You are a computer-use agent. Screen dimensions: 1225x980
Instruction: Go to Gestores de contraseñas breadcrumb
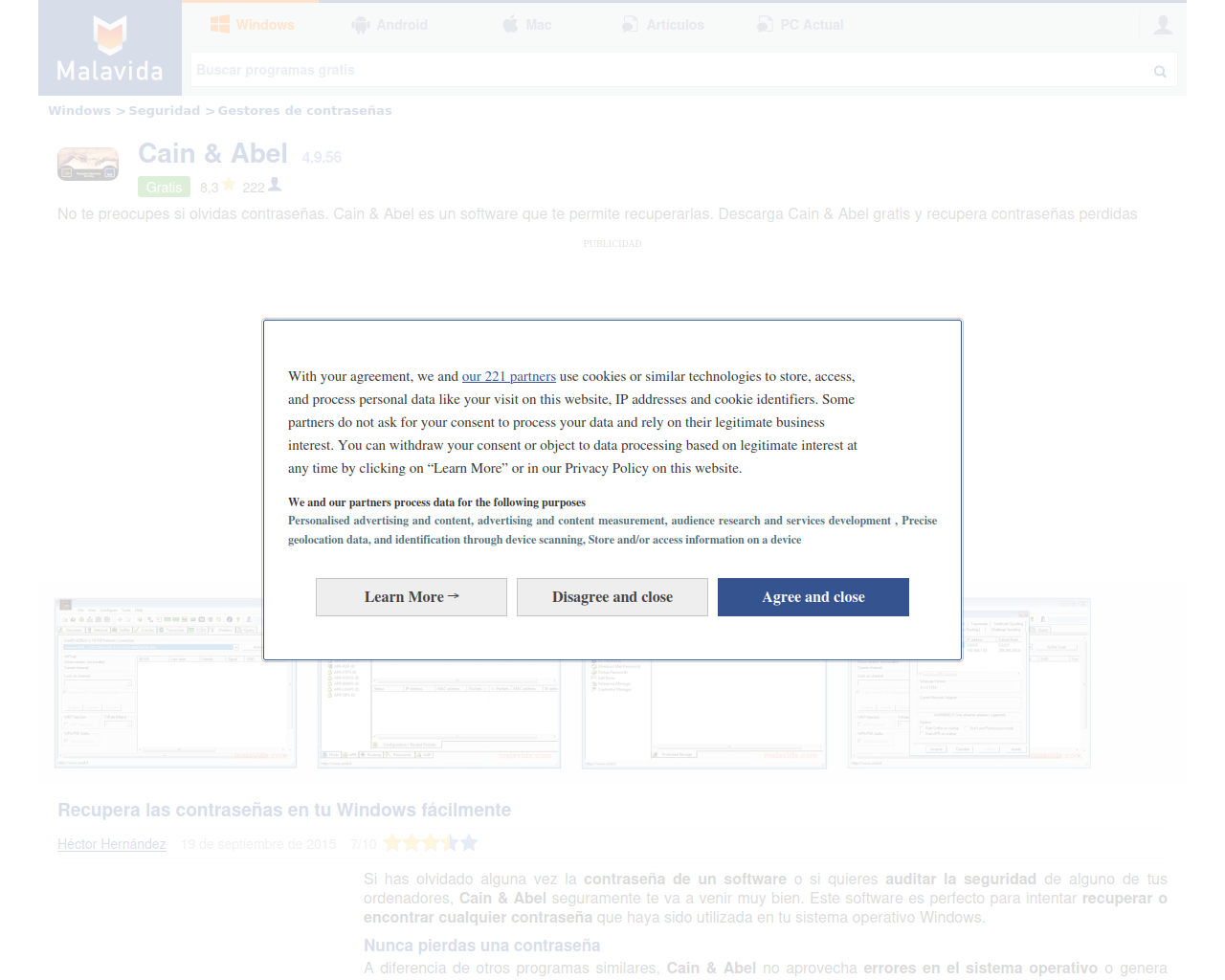coord(304,111)
